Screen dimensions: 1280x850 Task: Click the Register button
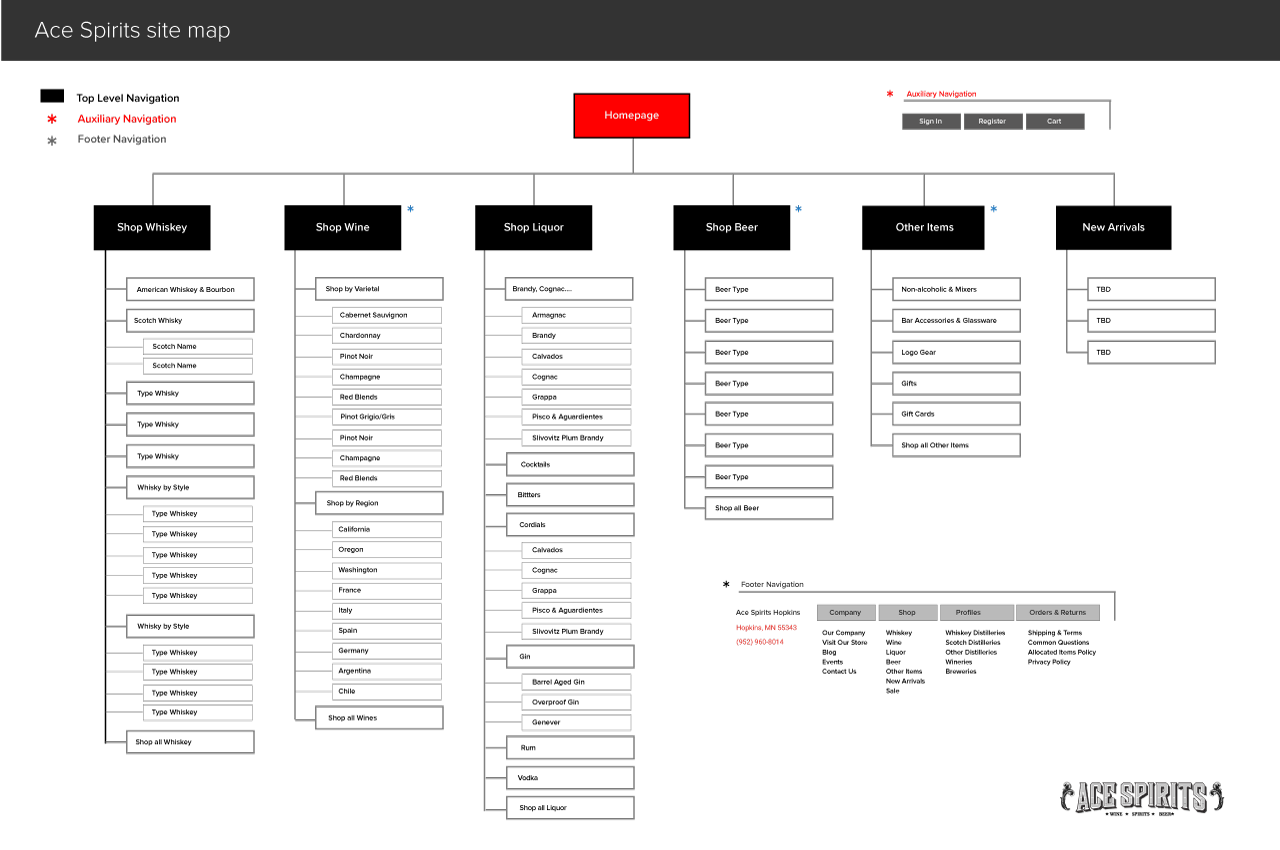[993, 121]
